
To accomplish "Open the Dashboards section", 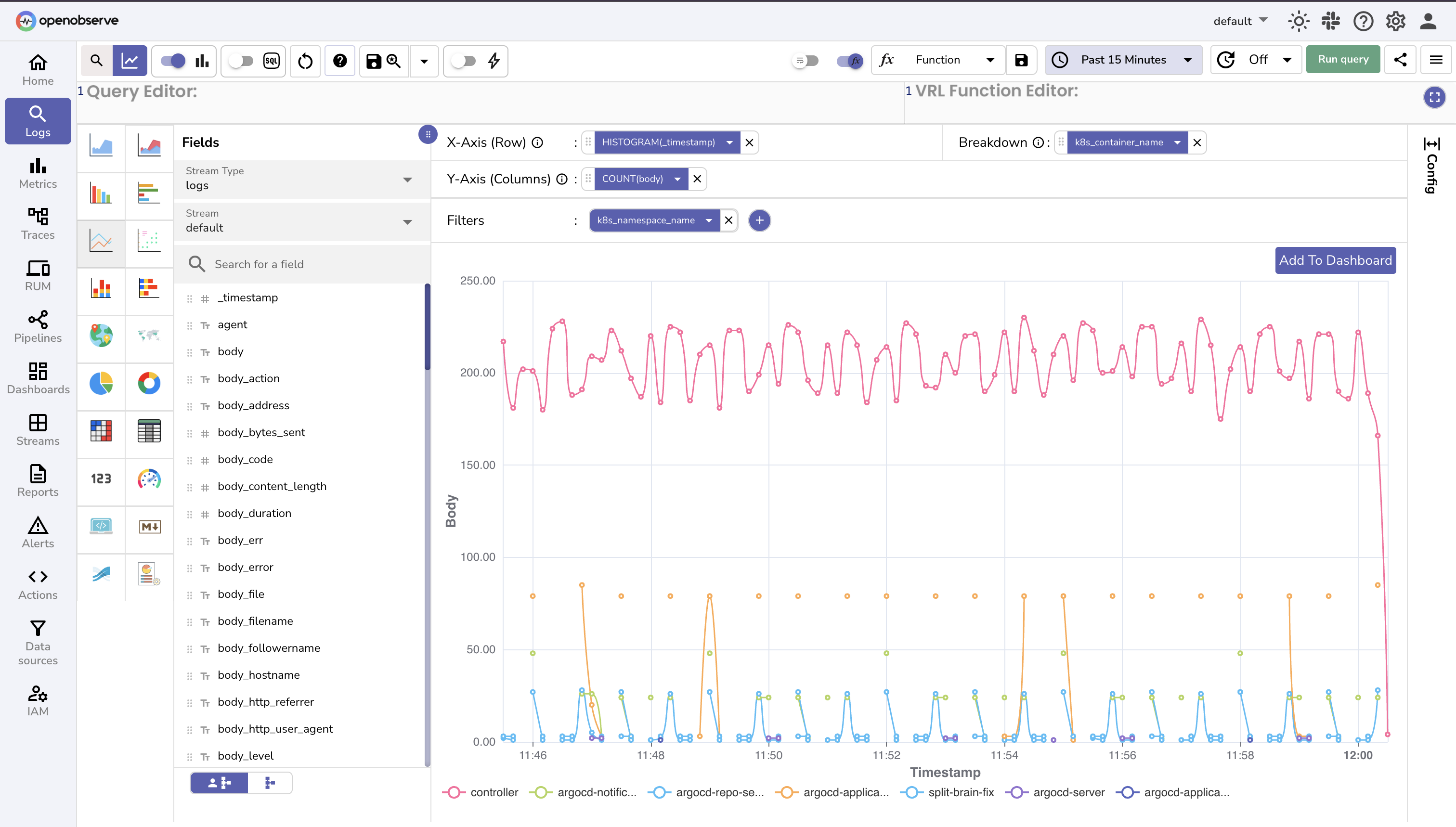I will pyautogui.click(x=38, y=378).
